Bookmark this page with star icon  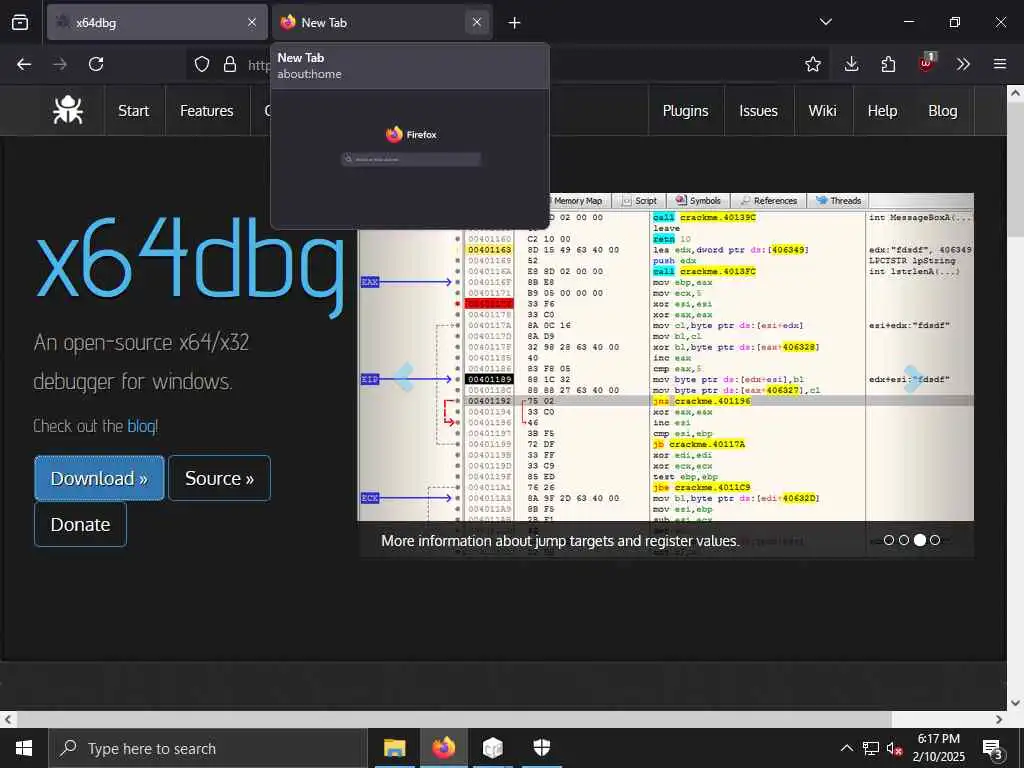(812, 64)
